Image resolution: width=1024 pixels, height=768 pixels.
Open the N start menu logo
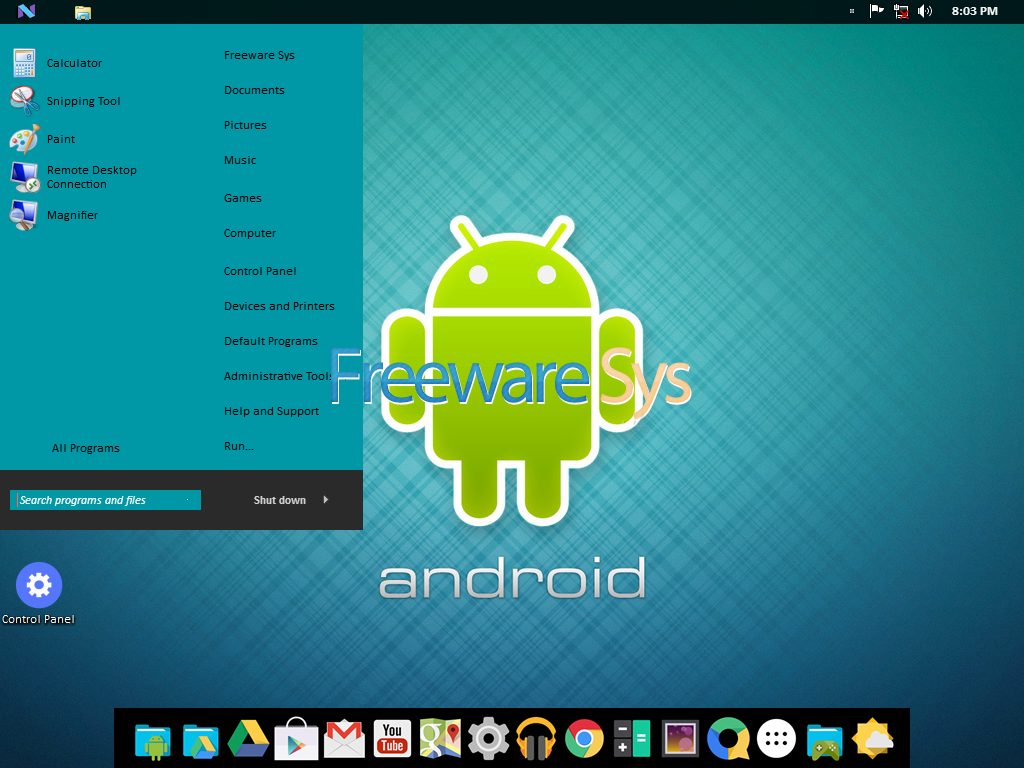(26, 11)
